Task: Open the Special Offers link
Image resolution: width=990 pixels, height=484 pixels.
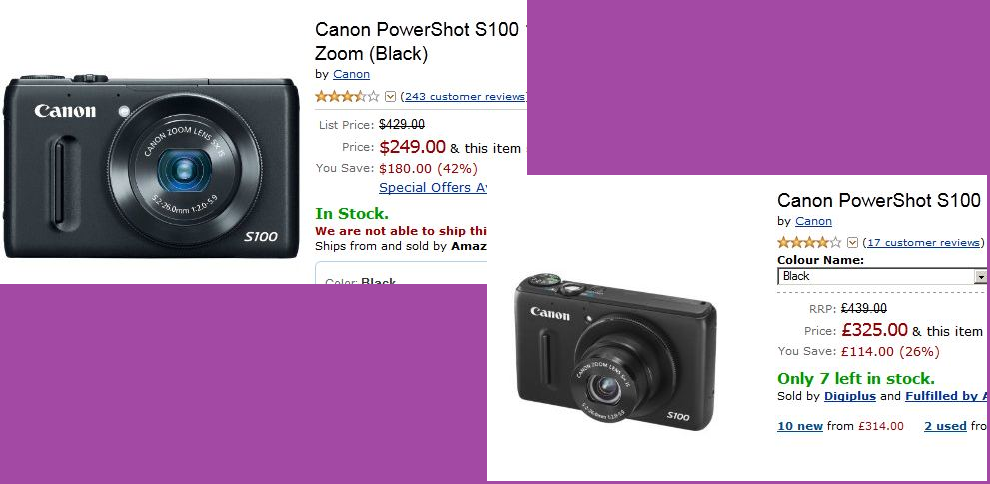Action: [x=433, y=187]
